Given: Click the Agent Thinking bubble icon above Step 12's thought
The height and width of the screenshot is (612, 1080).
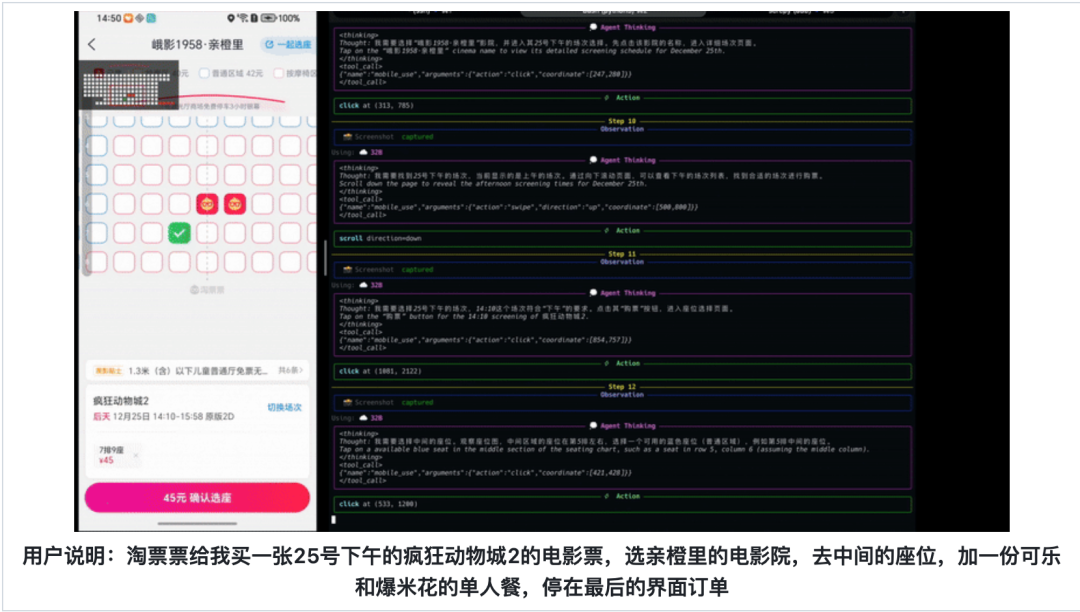Looking at the screenshot, I should [x=593, y=425].
